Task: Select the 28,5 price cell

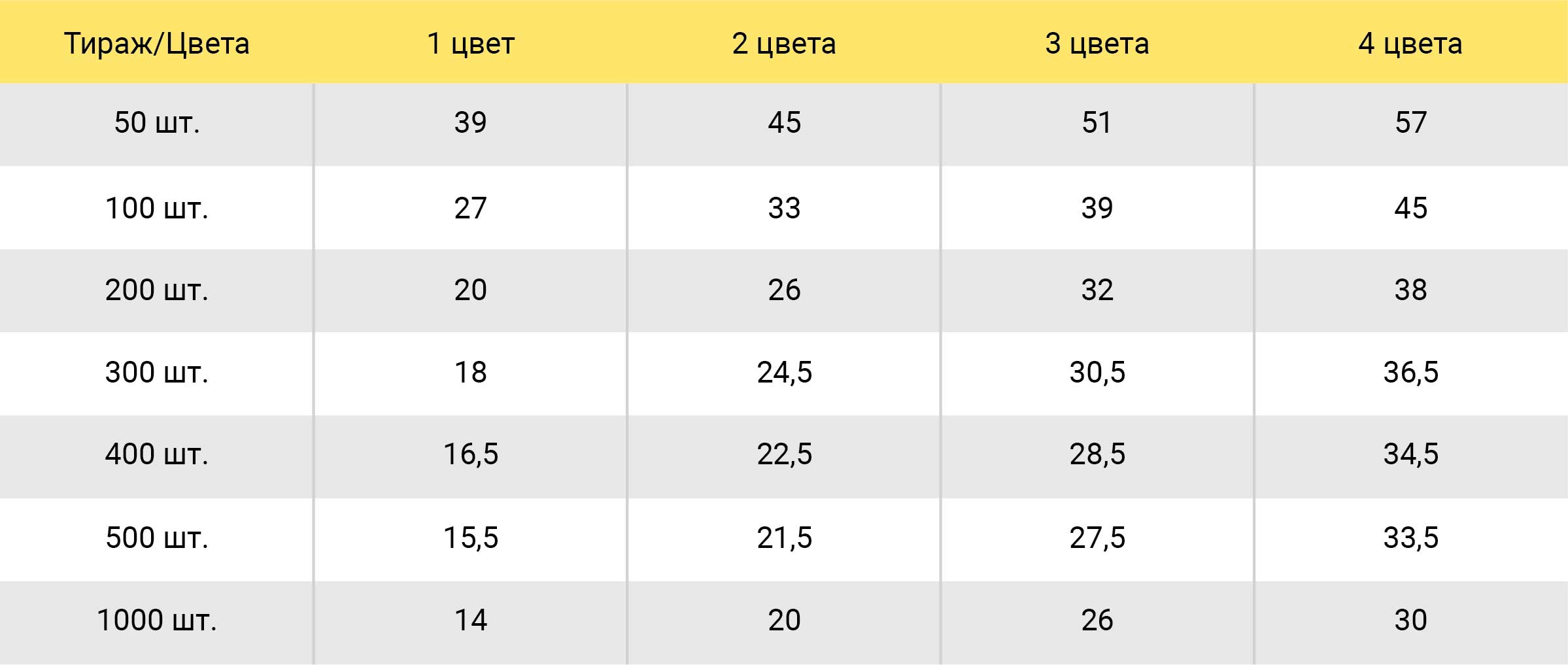Action: point(1097,454)
